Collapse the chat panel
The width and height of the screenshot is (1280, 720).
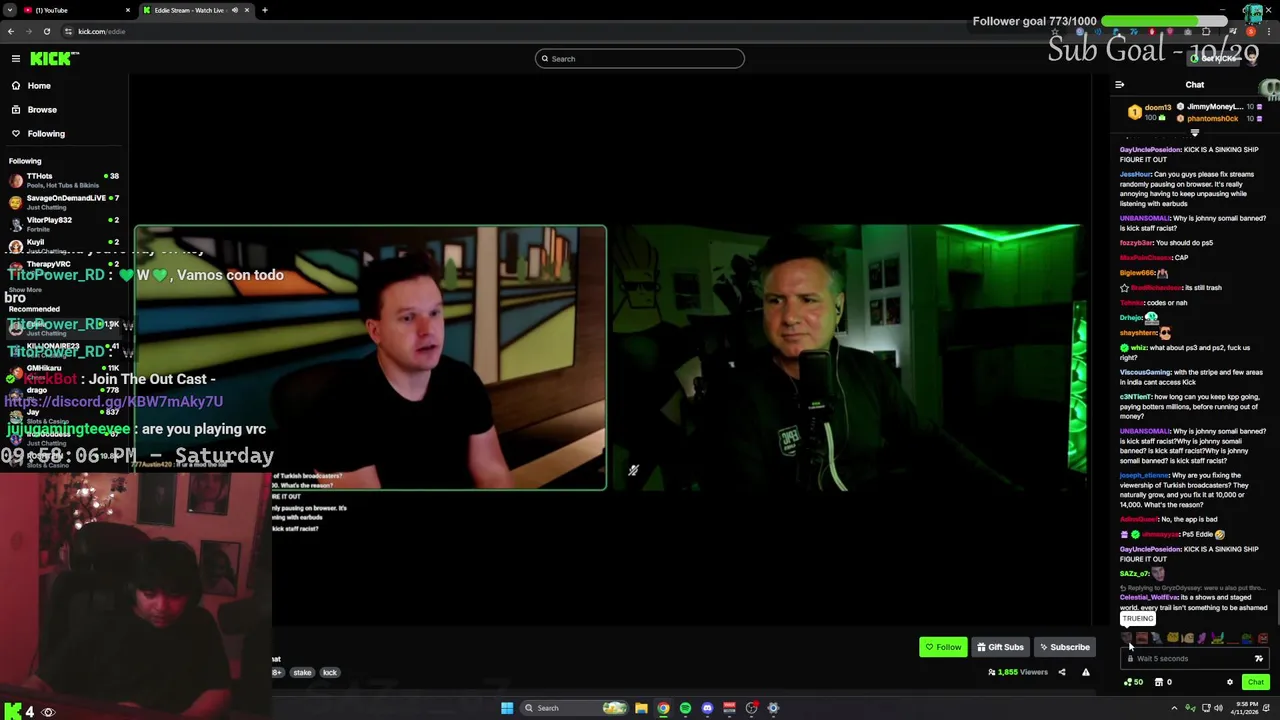[1119, 85]
